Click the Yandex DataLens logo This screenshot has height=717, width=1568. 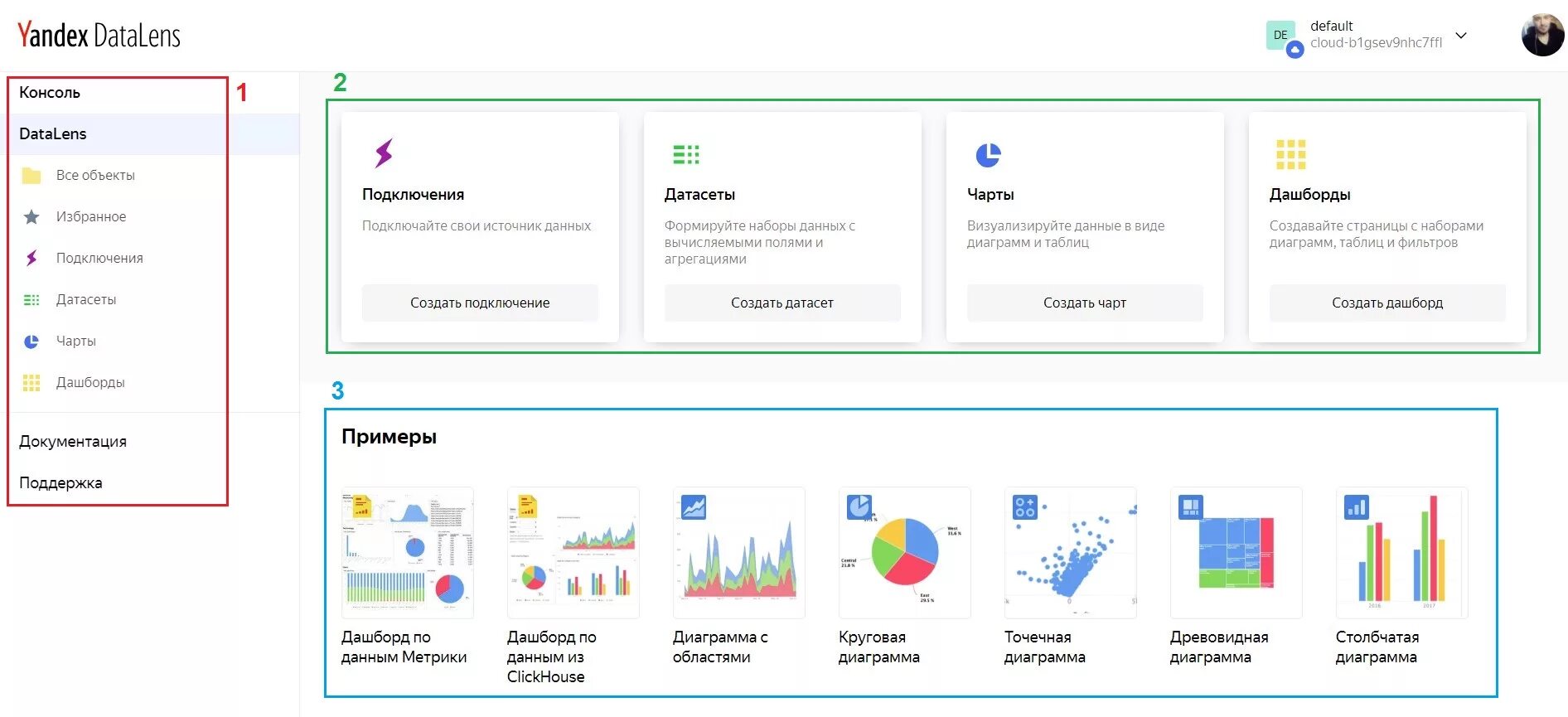coord(99,35)
